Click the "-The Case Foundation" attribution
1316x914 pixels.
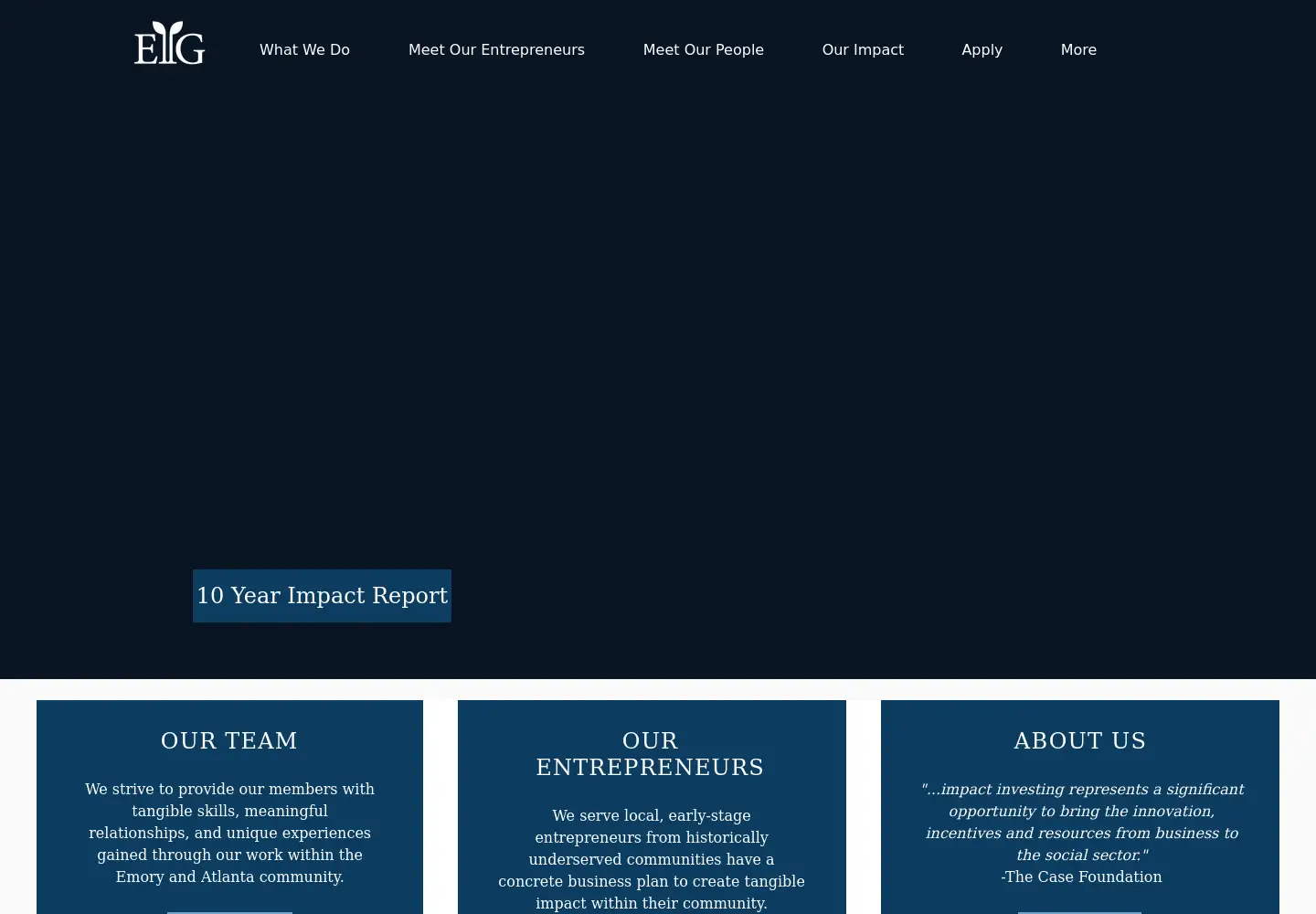(1081, 877)
